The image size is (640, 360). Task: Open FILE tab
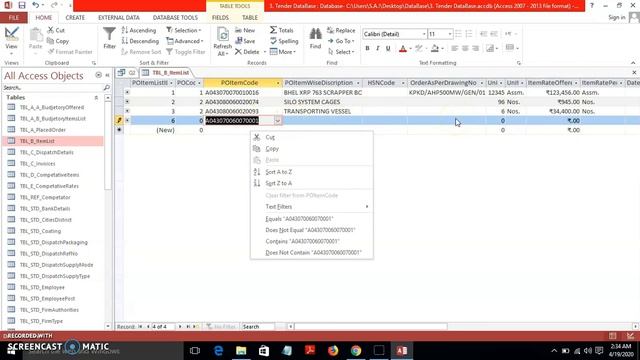[x=14, y=18]
